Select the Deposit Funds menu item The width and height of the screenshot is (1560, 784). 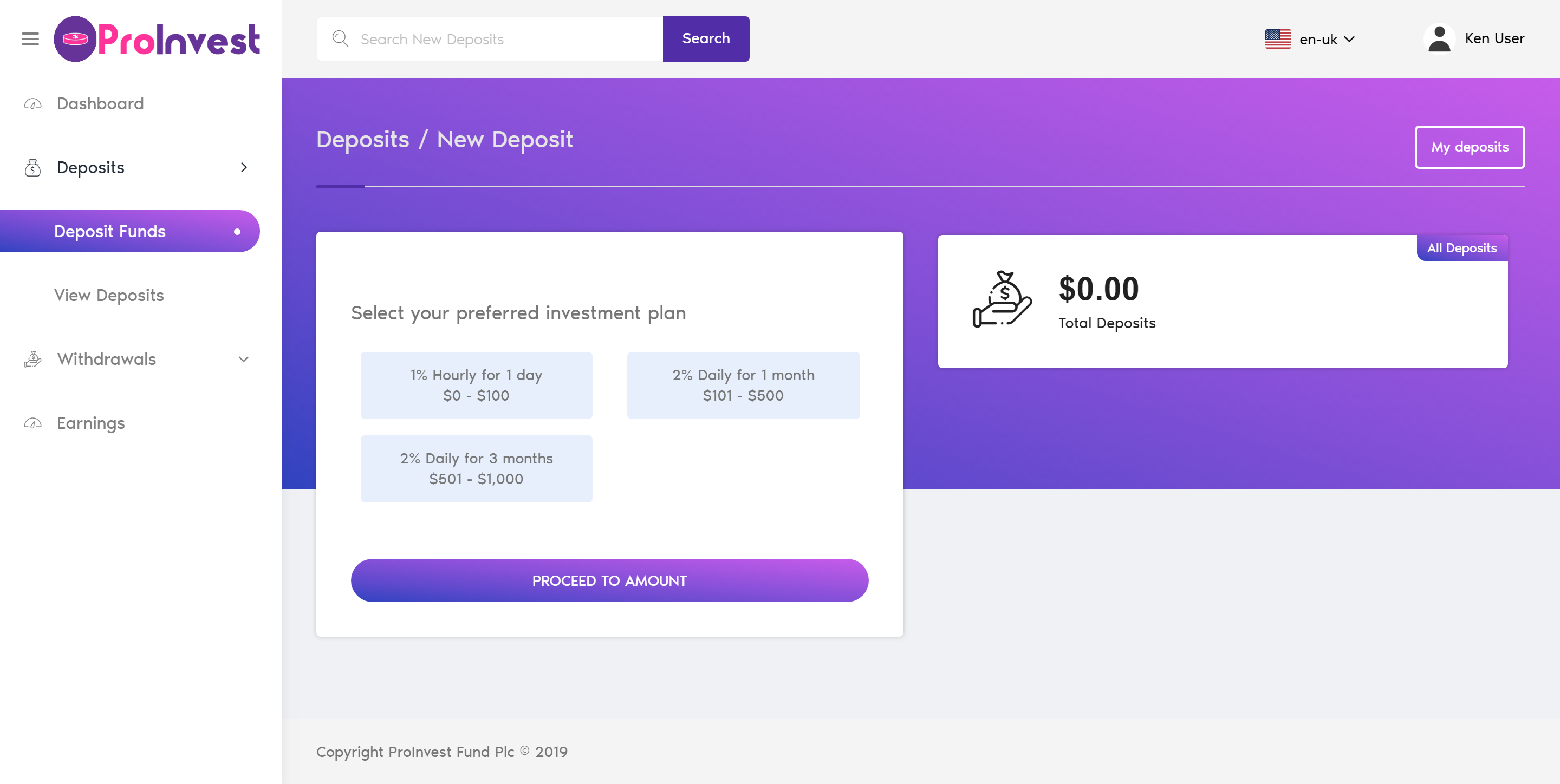pyautogui.click(x=129, y=231)
